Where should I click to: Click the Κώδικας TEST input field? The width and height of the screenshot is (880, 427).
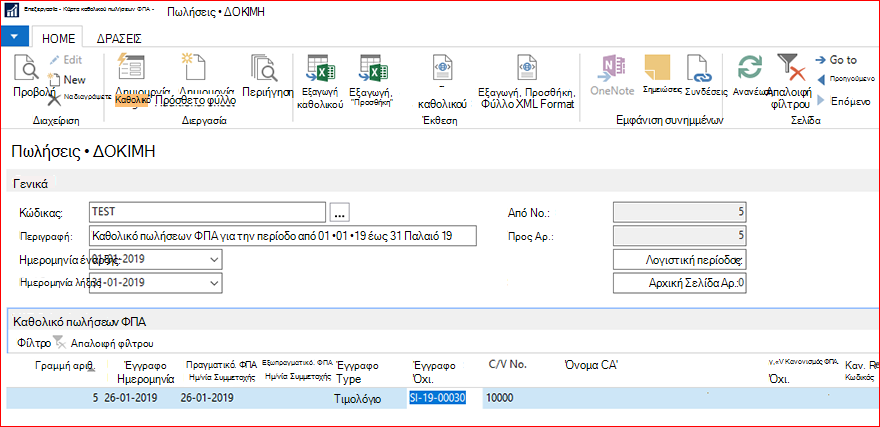point(207,212)
